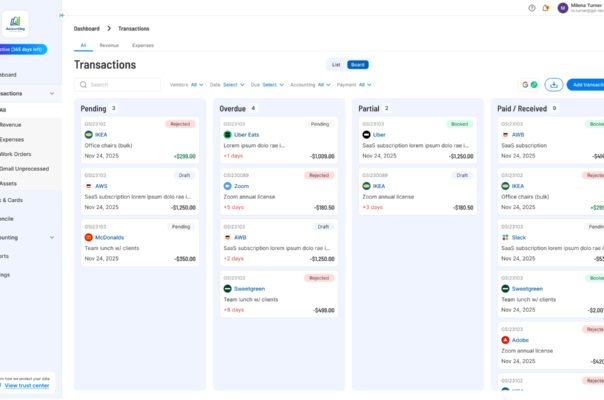Screen dimensions: 604x400
Task: Click the IKEA logo in Pending column
Action: [x=89, y=135]
